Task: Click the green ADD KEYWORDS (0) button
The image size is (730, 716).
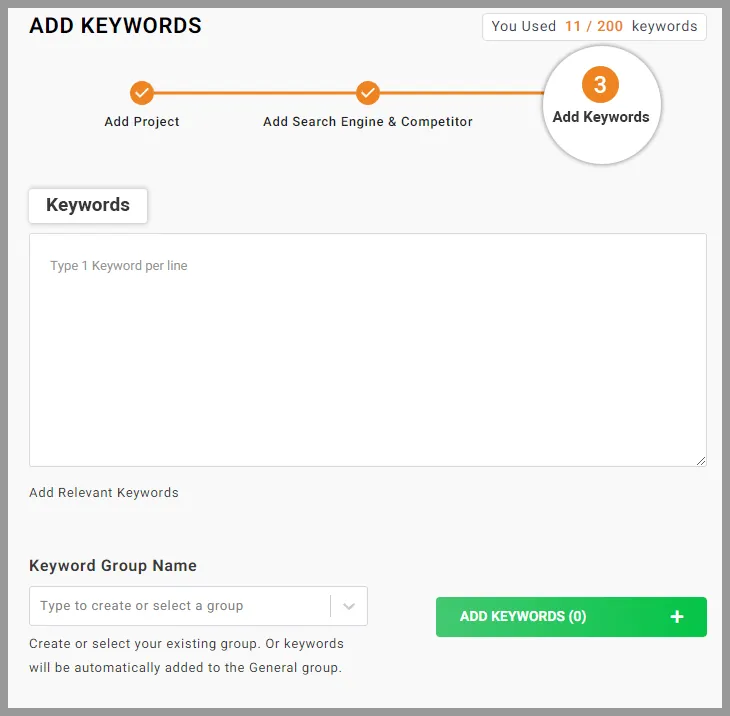Action: (571, 617)
